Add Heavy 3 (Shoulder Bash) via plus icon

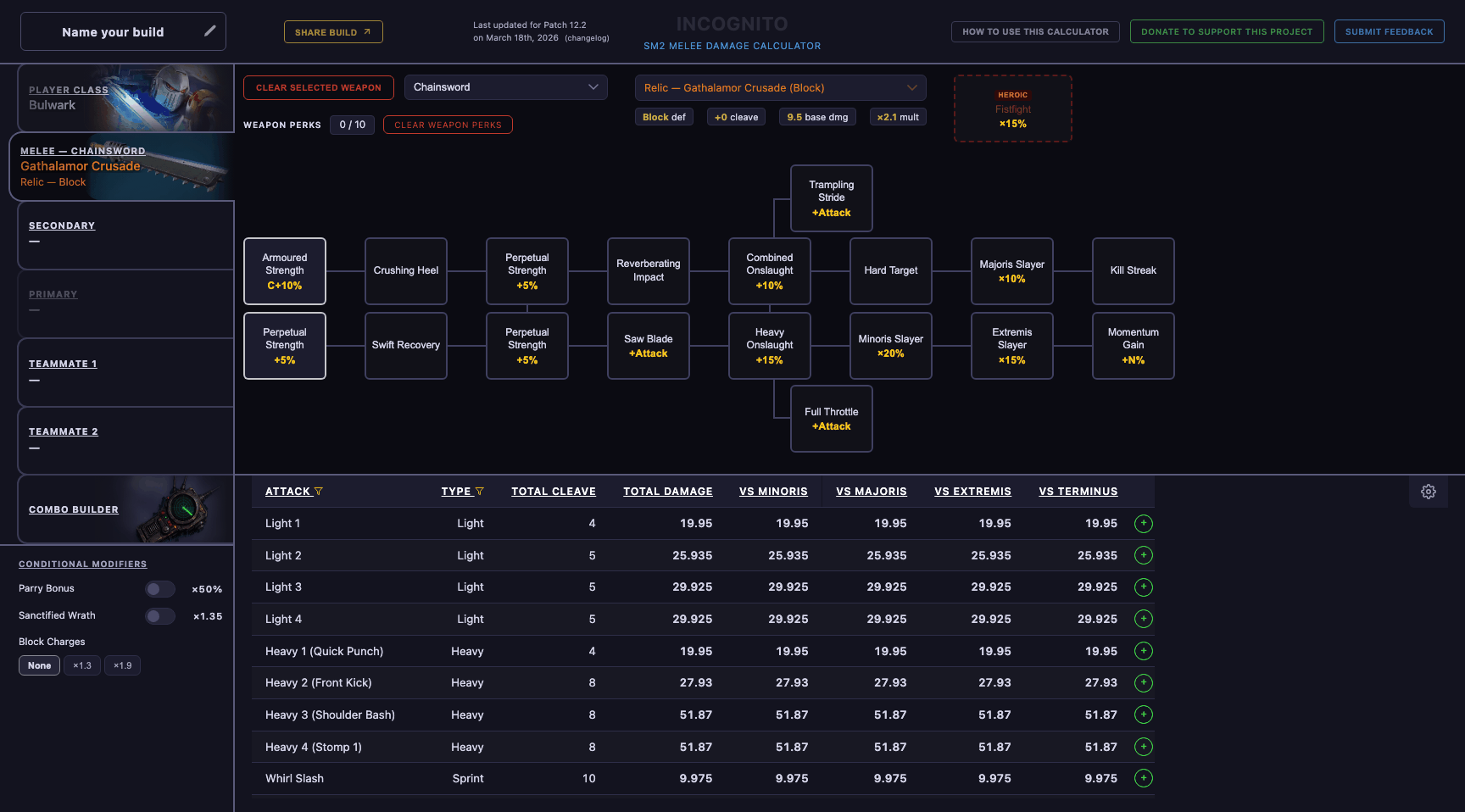point(1143,715)
